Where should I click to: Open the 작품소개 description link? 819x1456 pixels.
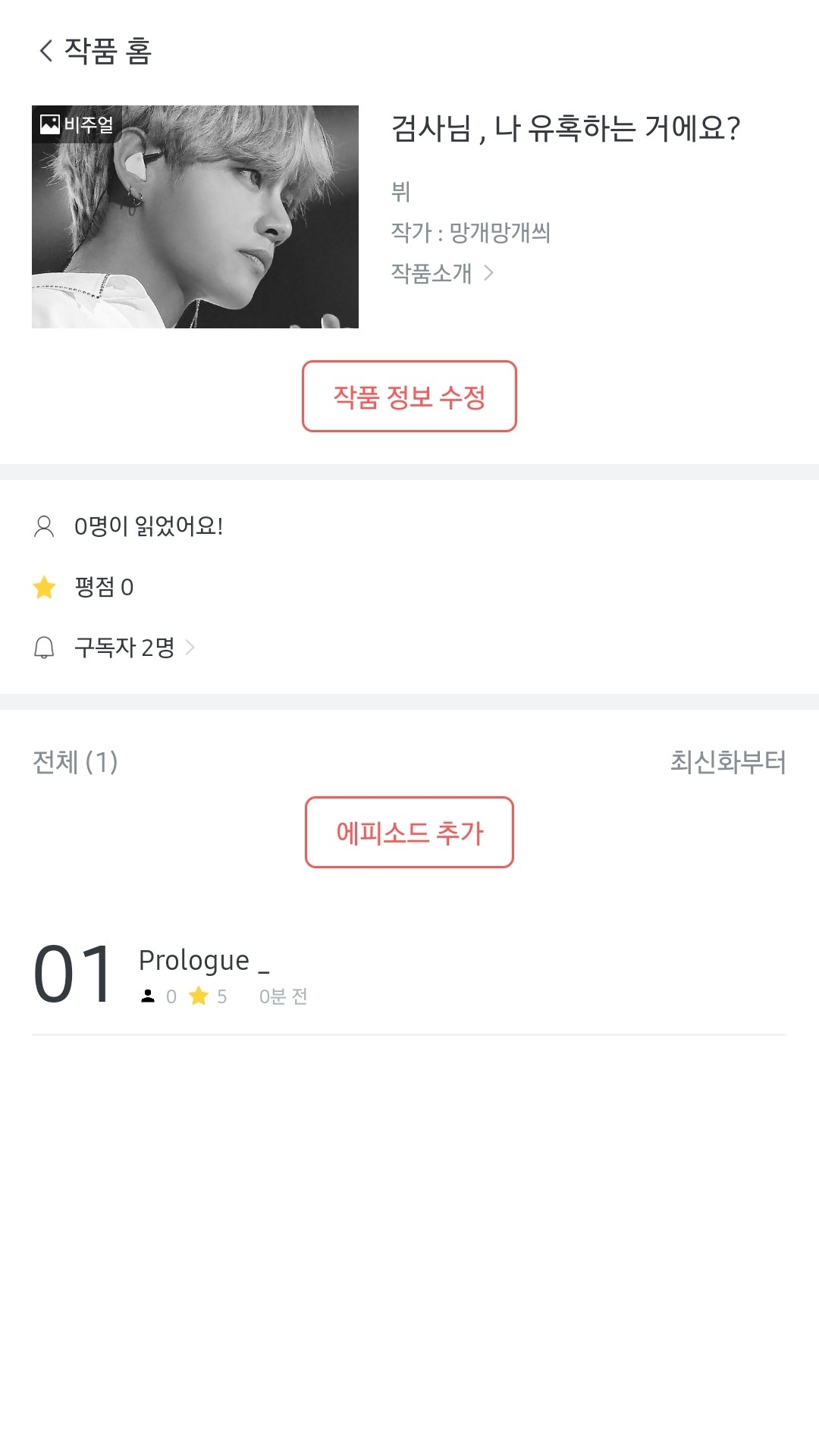click(431, 273)
